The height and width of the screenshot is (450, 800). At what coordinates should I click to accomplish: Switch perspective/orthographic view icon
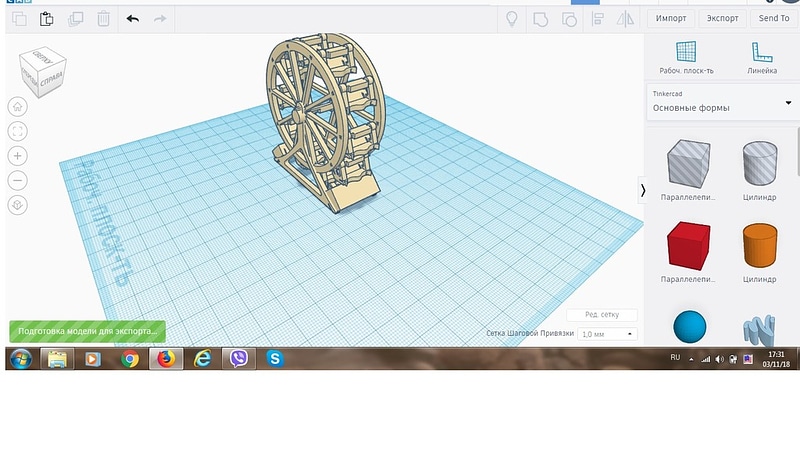tap(17, 205)
